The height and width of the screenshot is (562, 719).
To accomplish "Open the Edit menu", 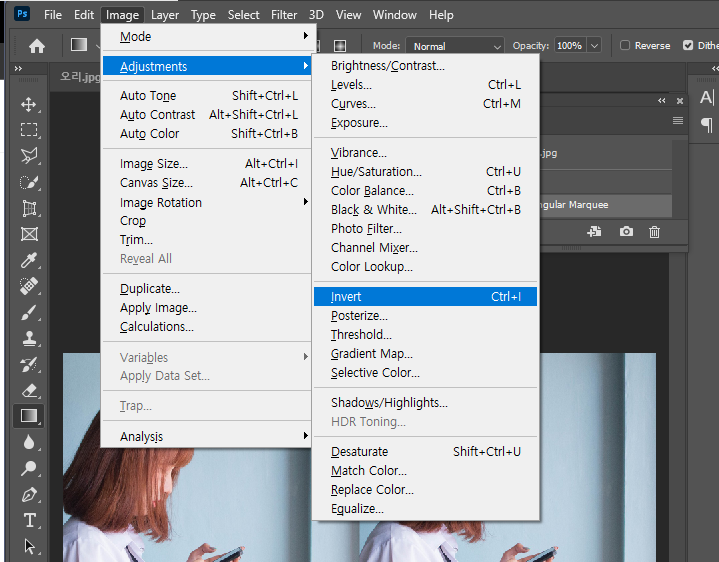I will [84, 15].
